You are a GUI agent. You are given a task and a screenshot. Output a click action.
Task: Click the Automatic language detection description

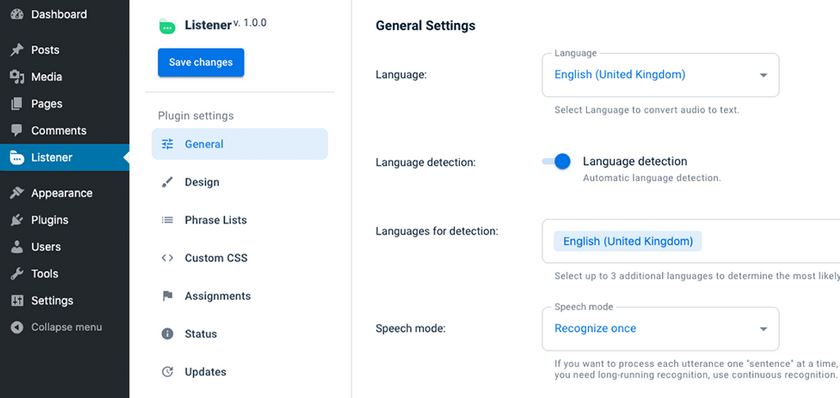[x=652, y=178]
